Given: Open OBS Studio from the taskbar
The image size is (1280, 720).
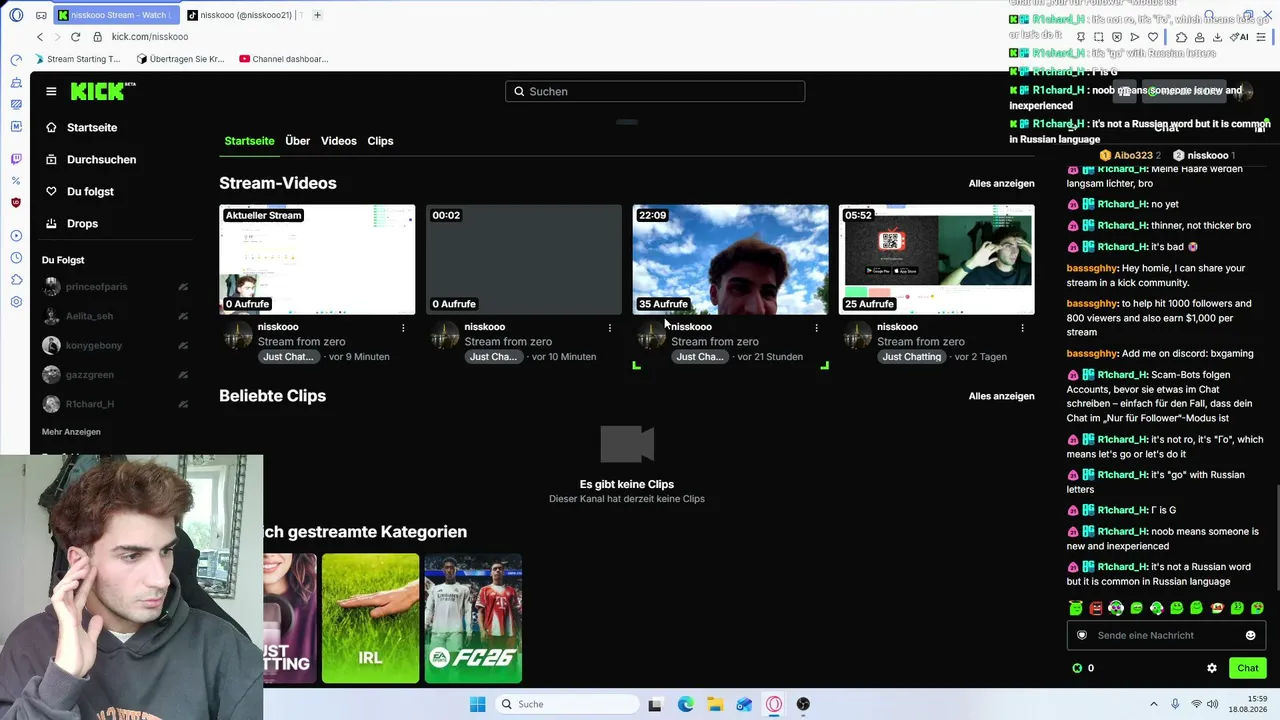Looking at the screenshot, I should click(803, 704).
